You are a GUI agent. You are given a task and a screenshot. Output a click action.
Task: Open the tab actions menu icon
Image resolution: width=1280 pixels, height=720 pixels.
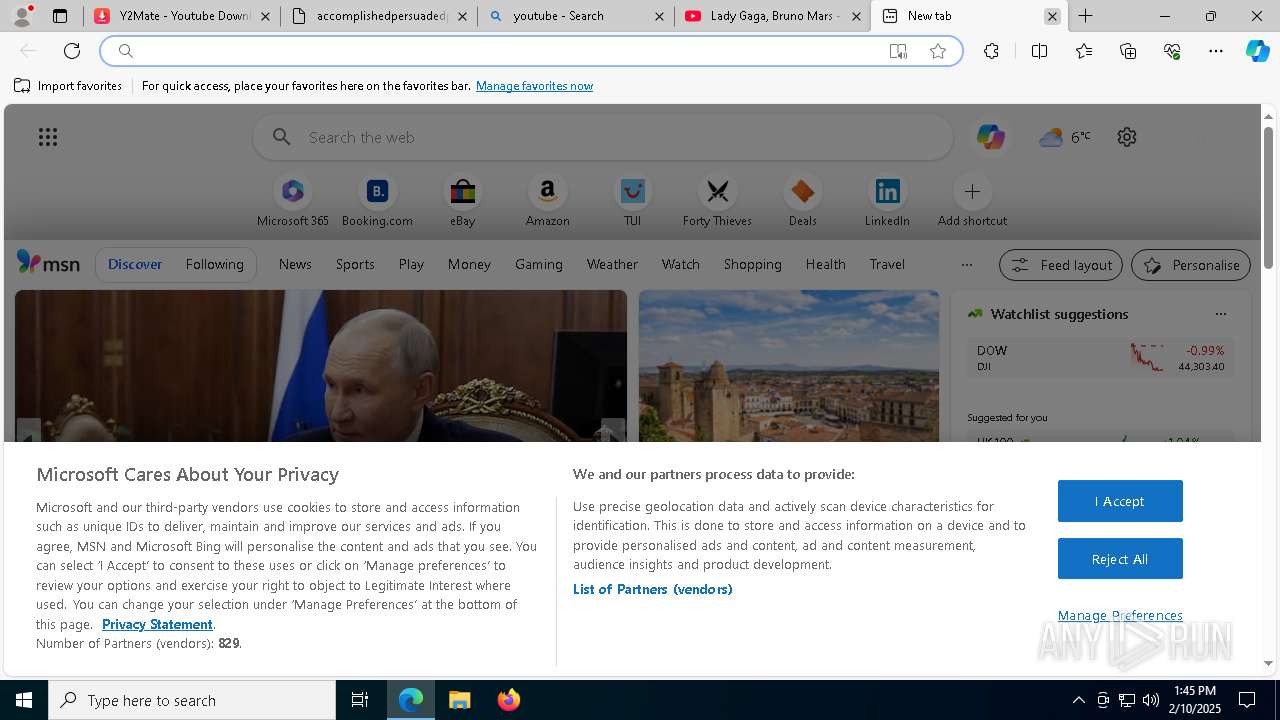(60, 16)
